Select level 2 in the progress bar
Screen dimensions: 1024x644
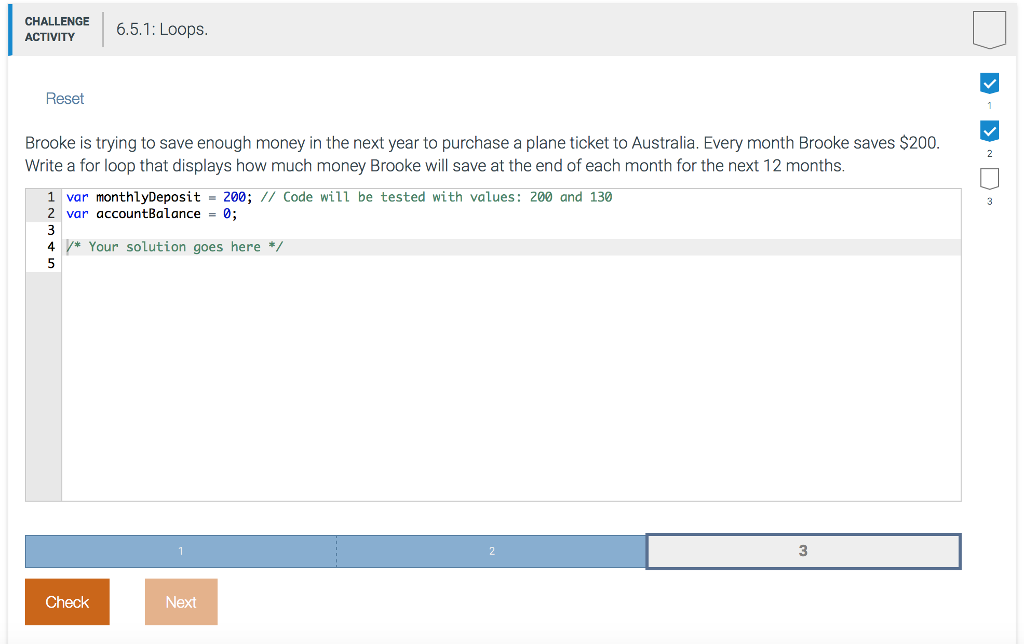[x=491, y=551]
